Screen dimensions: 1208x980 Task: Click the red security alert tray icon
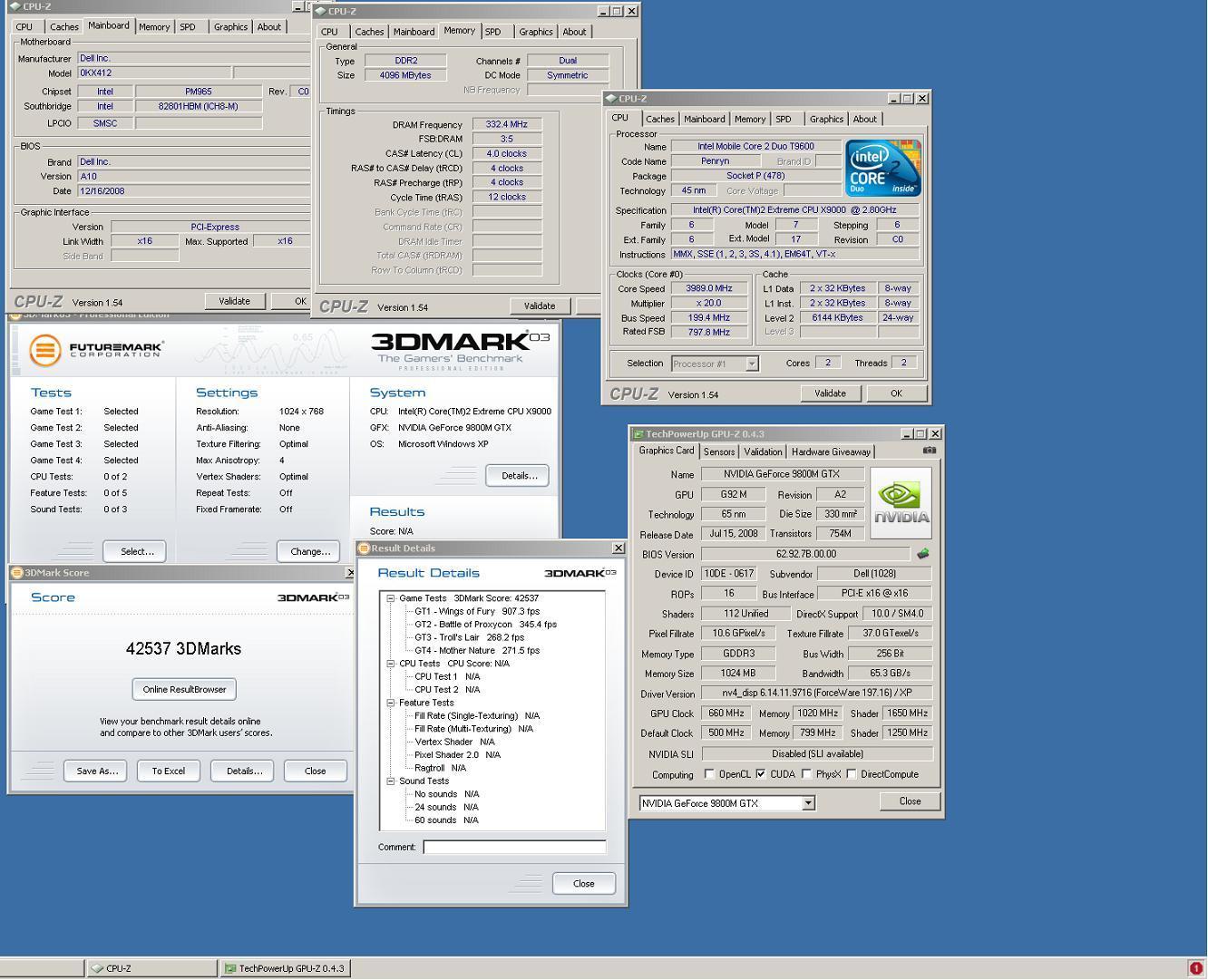(1195, 968)
